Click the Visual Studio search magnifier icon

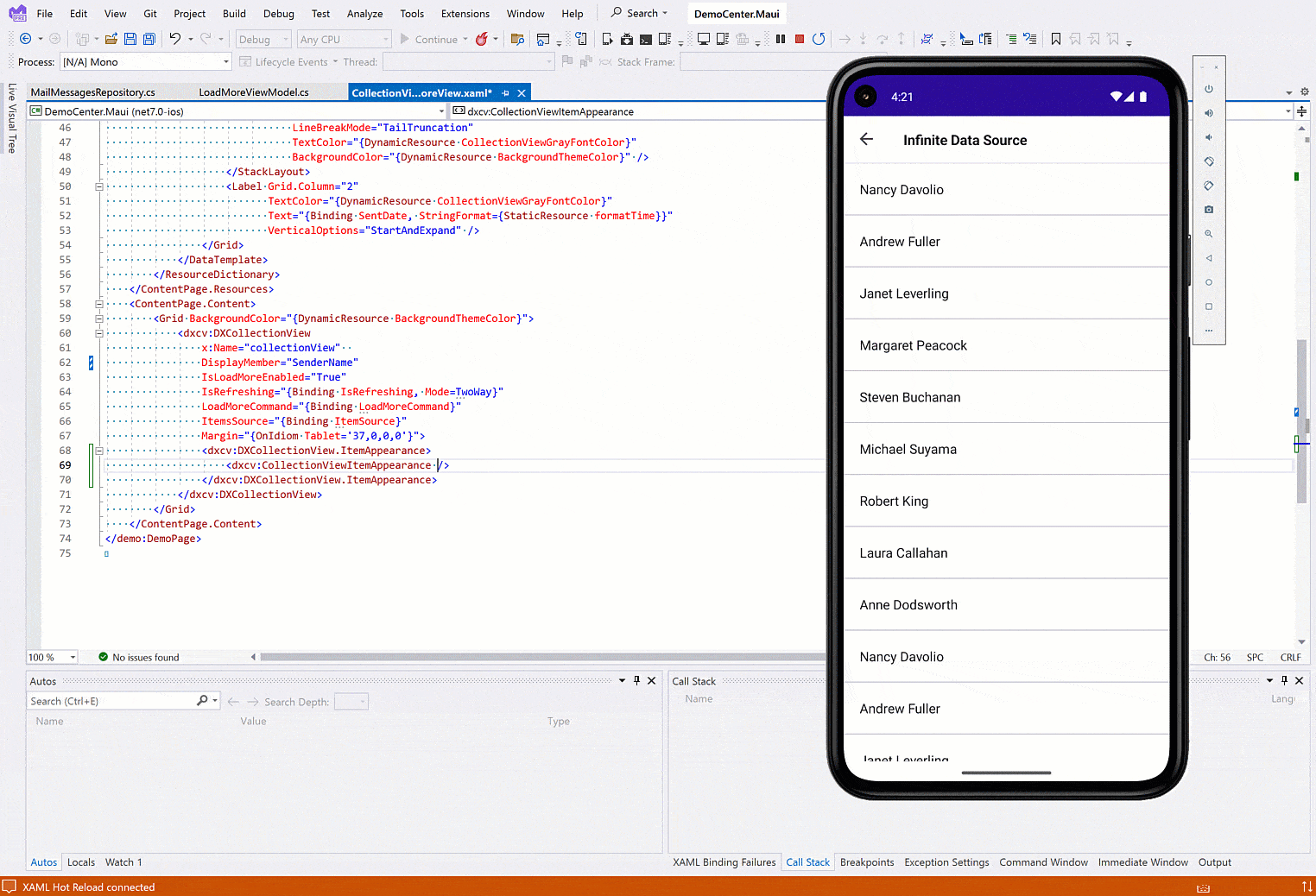click(617, 13)
